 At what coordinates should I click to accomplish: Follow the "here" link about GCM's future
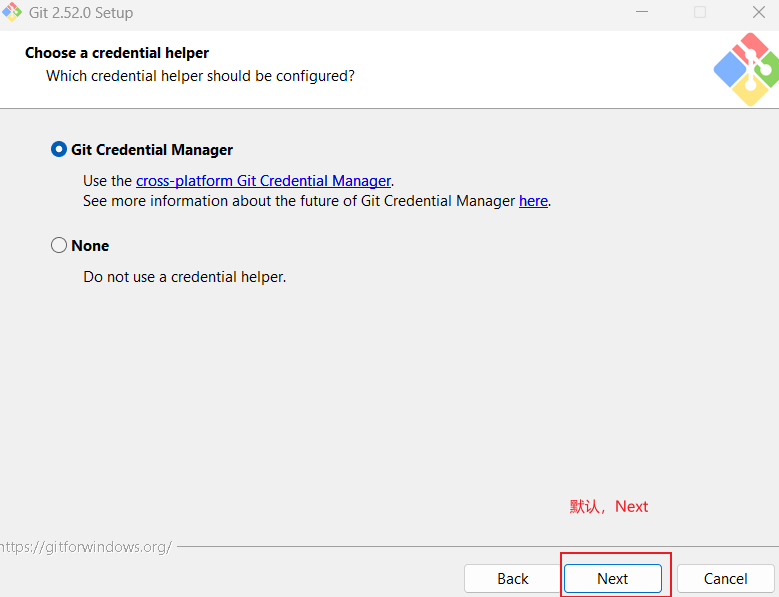point(533,201)
